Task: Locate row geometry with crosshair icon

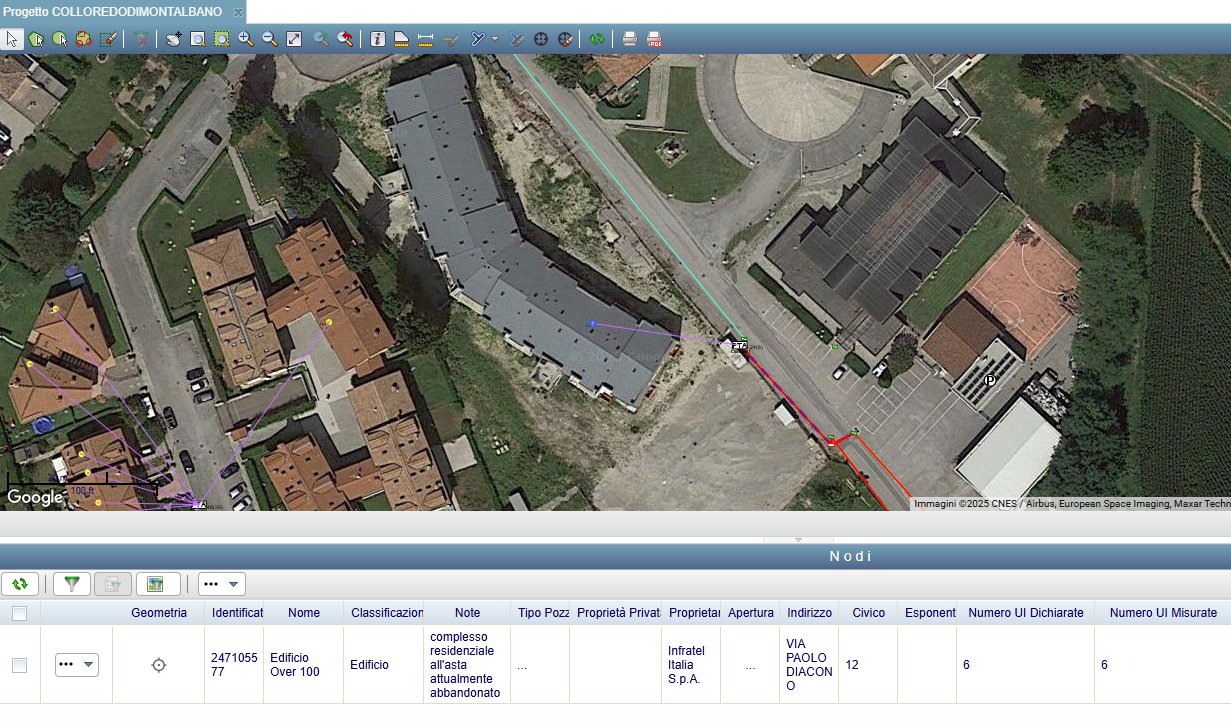Action: 158,664
